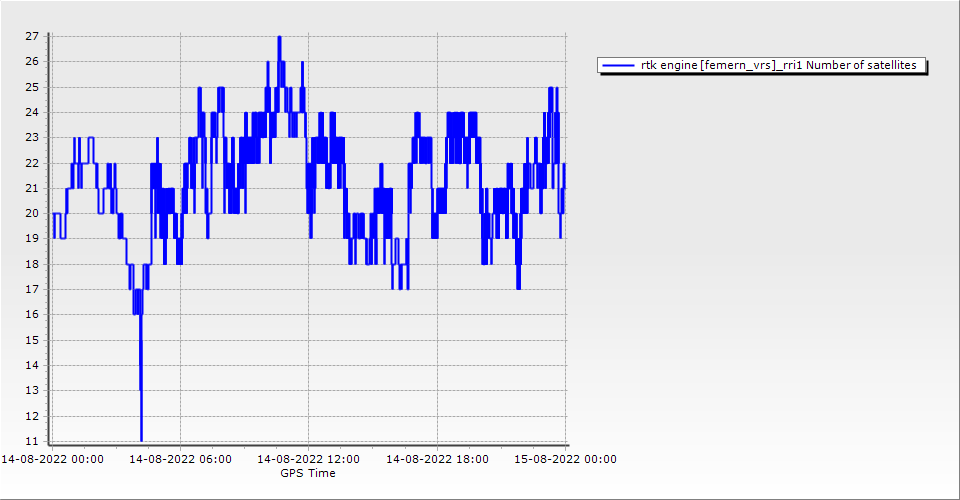Click the y-axis tick label 14
This screenshot has height=500, width=960.
pos(32,365)
